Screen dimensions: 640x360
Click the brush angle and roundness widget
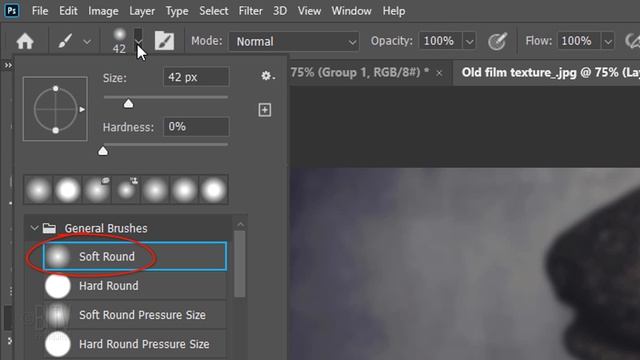[56, 109]
